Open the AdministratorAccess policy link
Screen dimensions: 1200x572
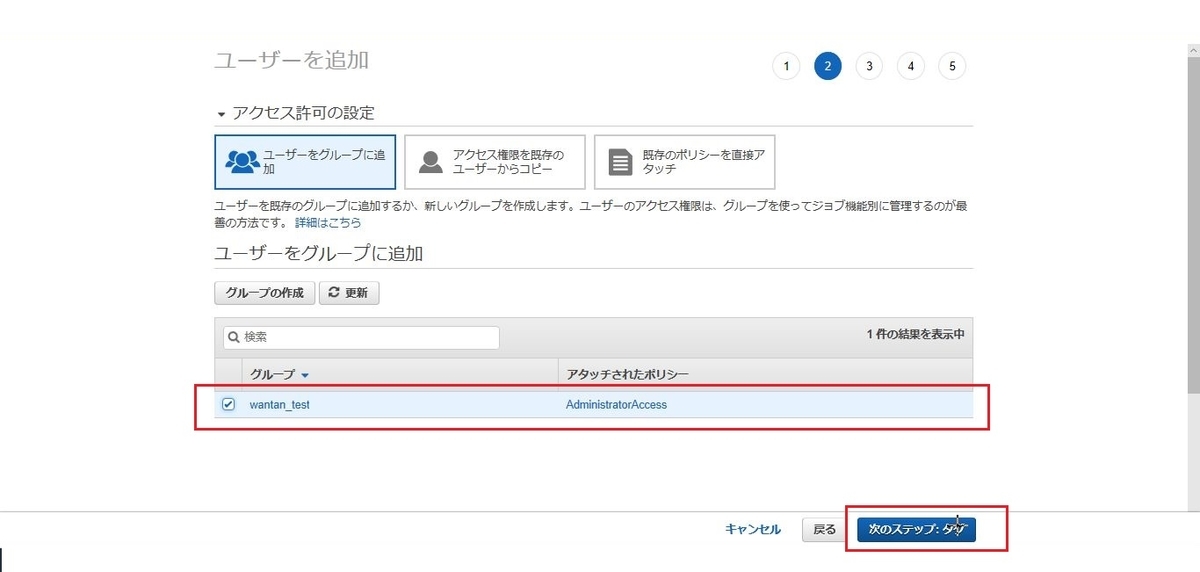tap(616, 405)
